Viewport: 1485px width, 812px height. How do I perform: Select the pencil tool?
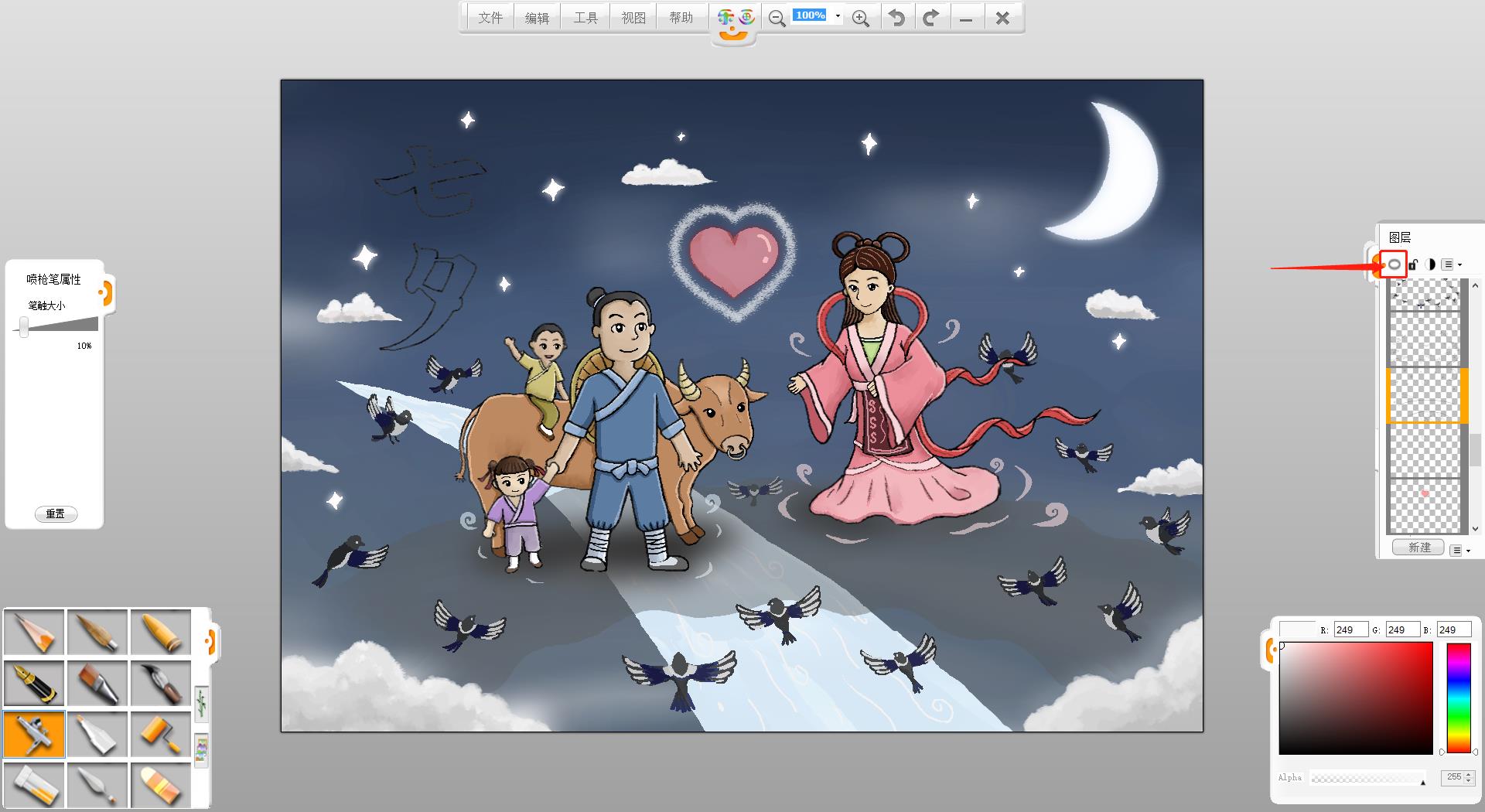pyautogui.click(x=34, y=631)
